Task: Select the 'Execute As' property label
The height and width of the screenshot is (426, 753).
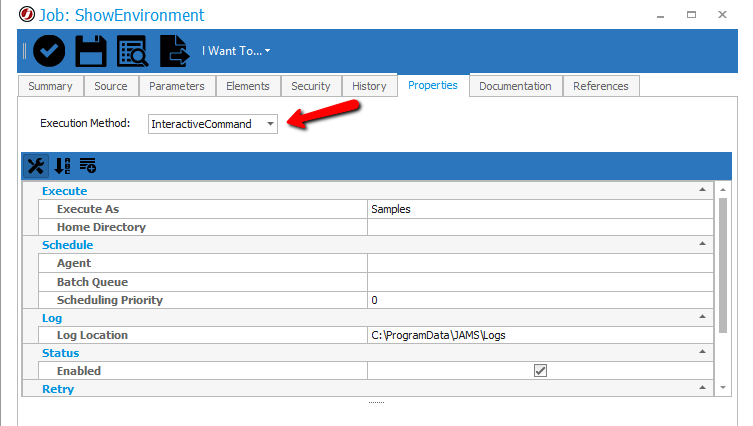Action: [x=88, y=209]
